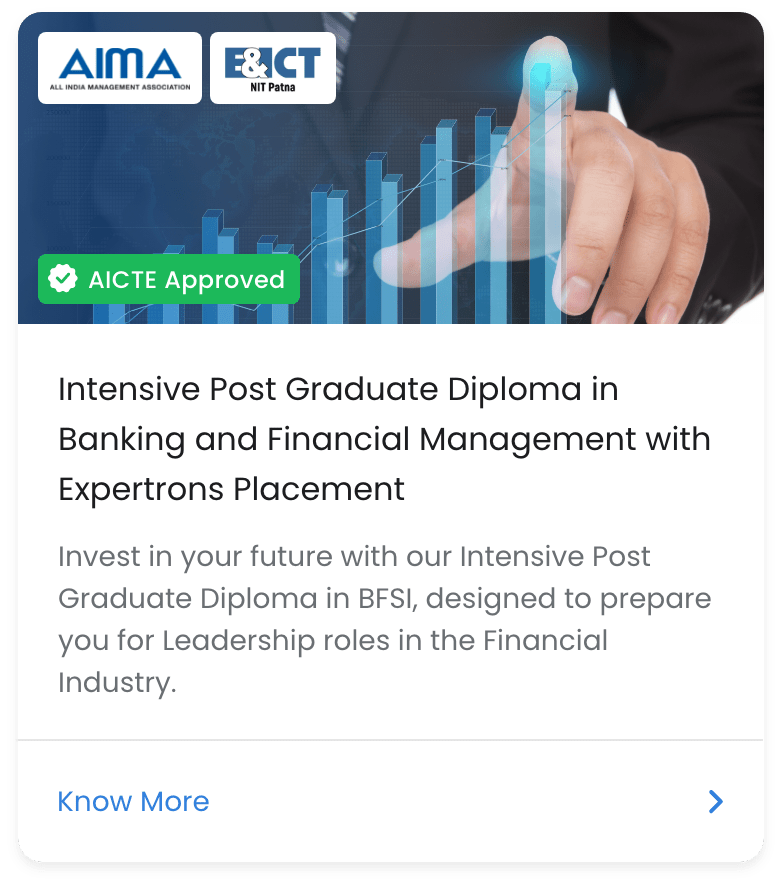Click the verified checkmark icon in the AICTE badge
The image size is (782, 886).
coord(63,279)
